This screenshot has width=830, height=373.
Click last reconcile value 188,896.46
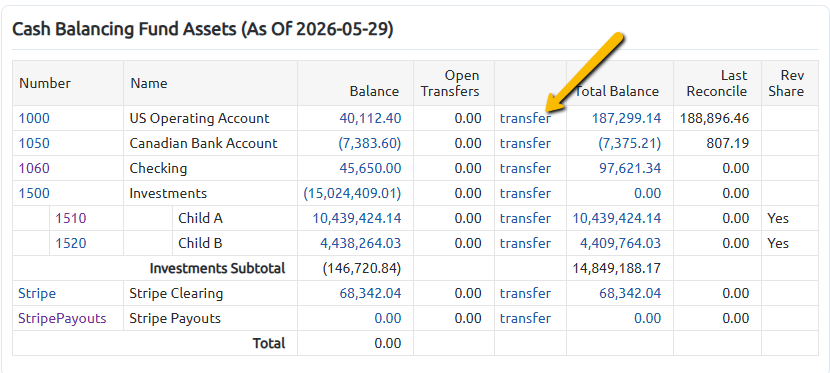click(714, 119)
